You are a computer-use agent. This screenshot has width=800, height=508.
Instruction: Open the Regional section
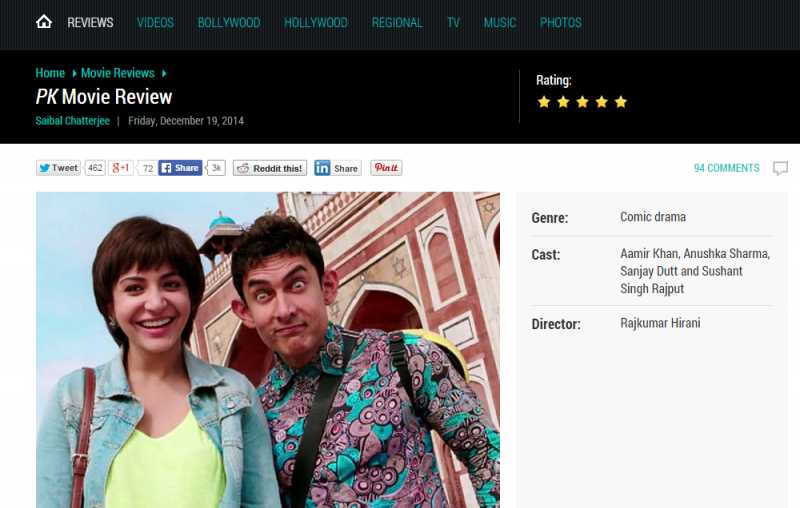pyautogui.click(x=397, y=22)
